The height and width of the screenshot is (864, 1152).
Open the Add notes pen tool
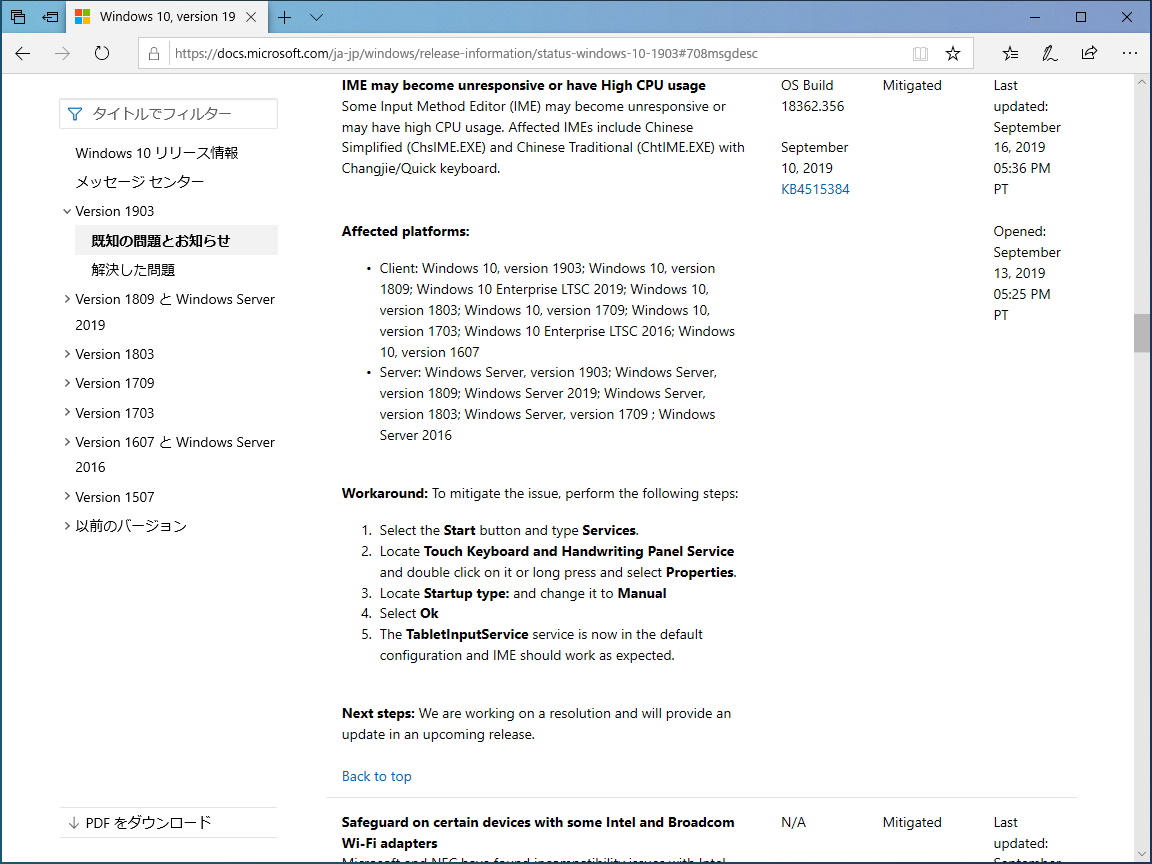(x=1050, y=53)
